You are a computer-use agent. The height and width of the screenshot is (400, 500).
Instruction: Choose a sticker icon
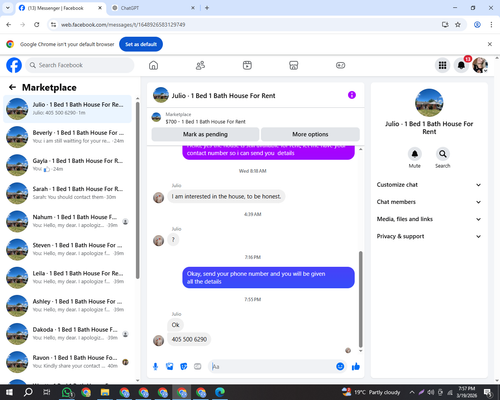click(x=184, y=367)
